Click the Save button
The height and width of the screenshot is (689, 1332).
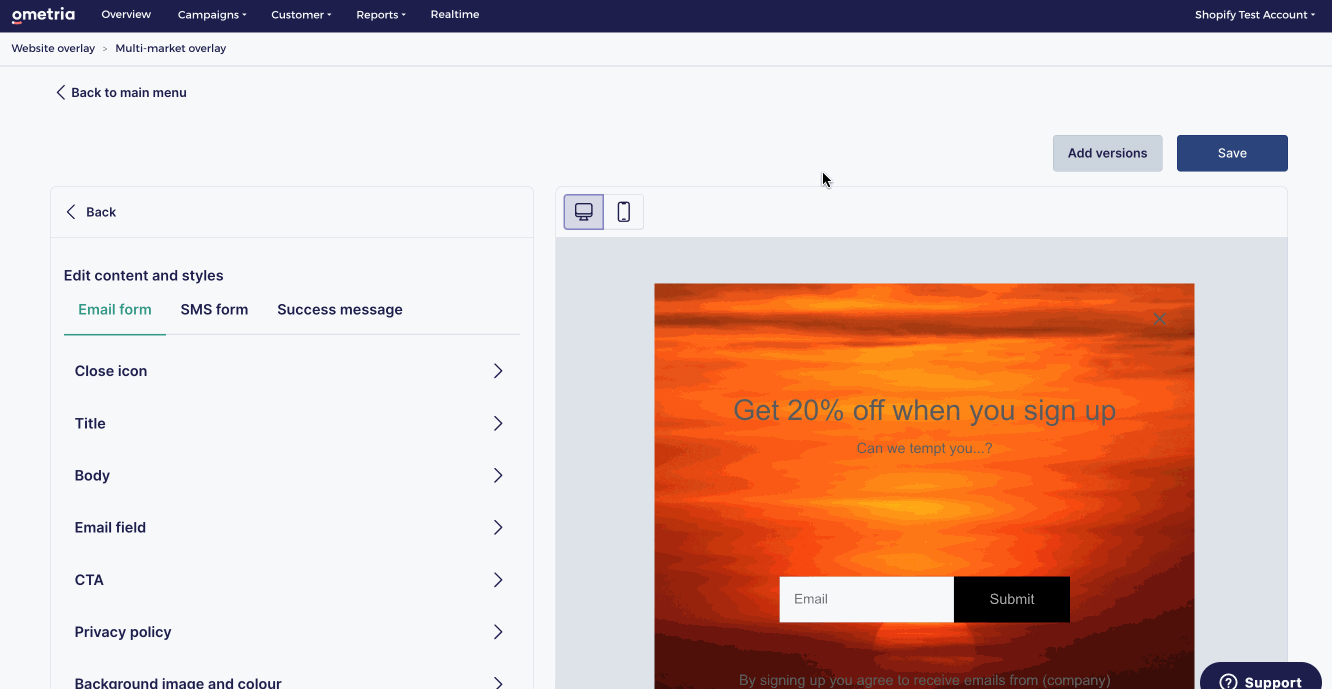pos(1232,153)
